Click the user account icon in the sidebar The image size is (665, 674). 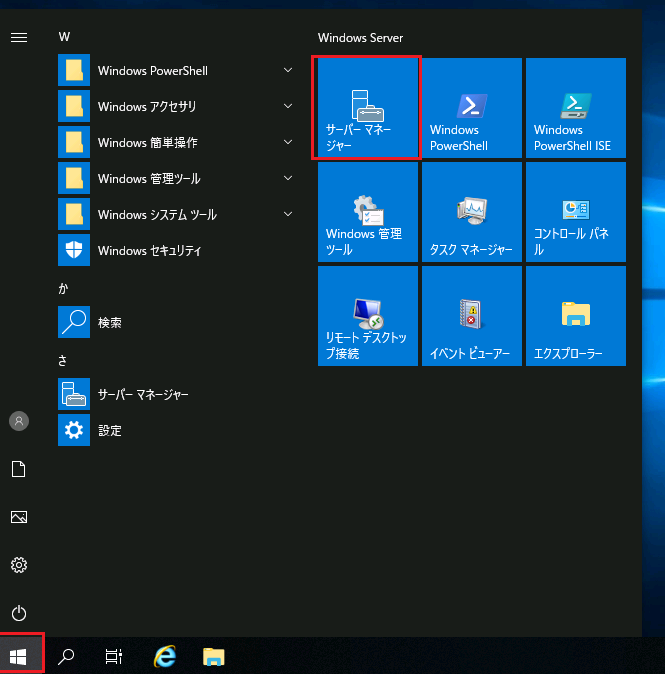(x=18, y=421)
